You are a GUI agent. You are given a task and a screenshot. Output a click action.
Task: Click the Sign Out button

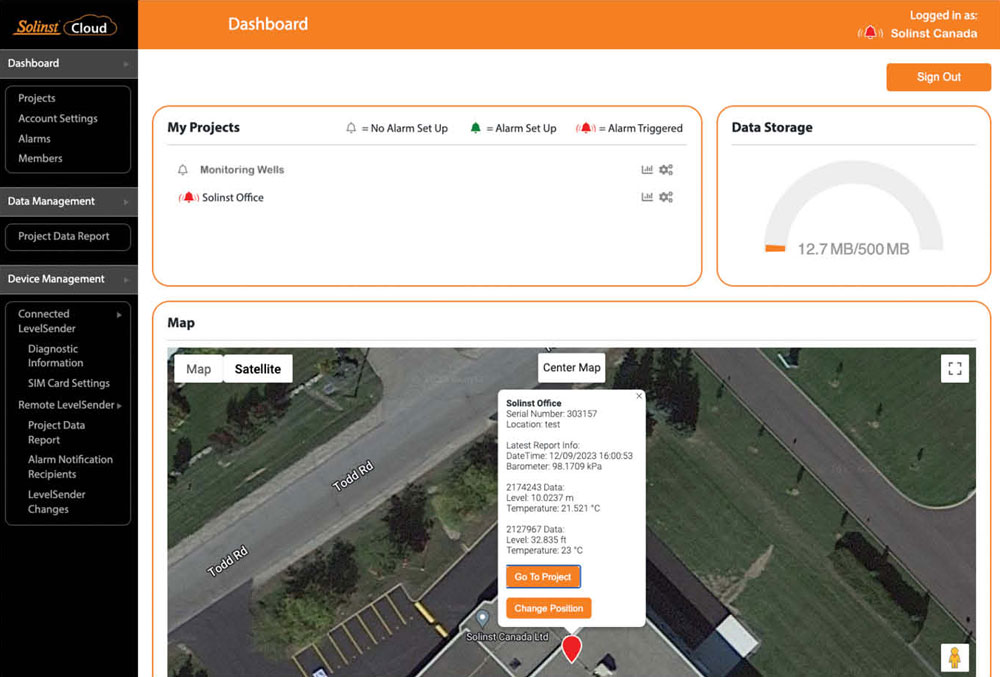938,77
